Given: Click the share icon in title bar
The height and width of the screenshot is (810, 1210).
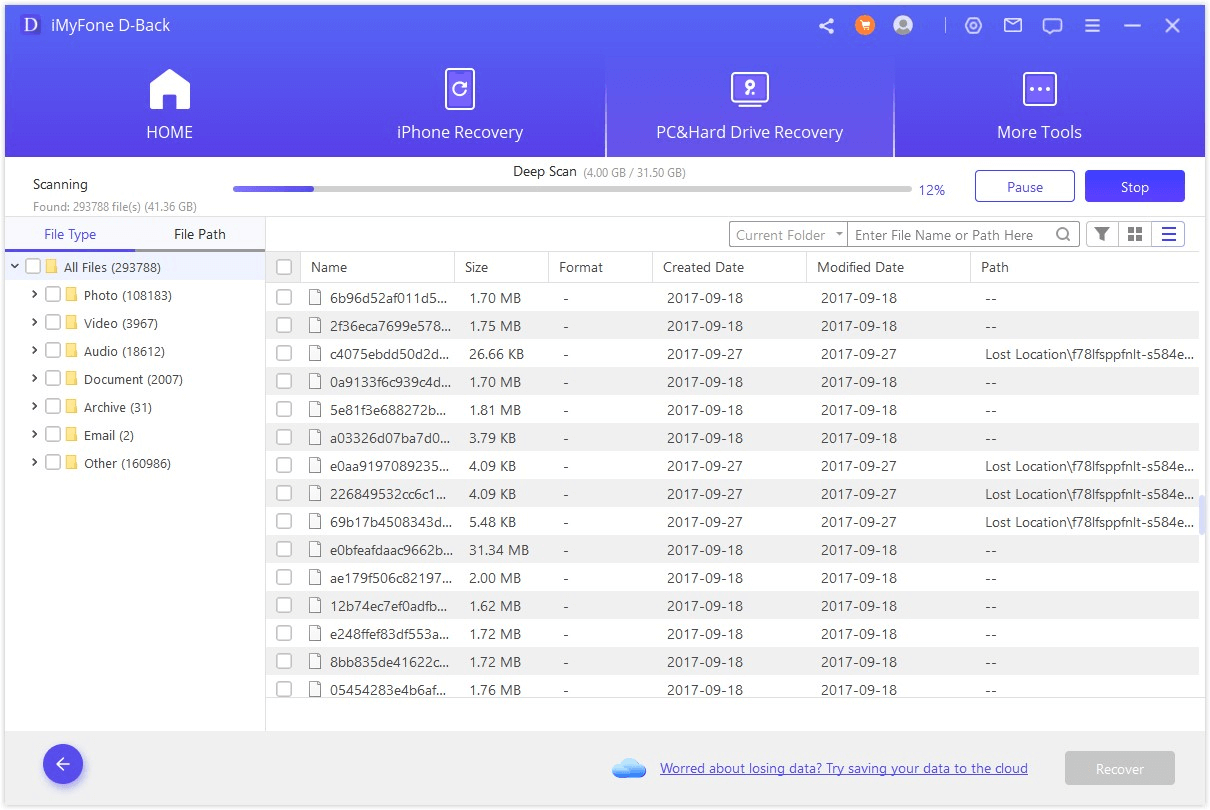Looking at the screenshot, I should click(x=826, y=26).
